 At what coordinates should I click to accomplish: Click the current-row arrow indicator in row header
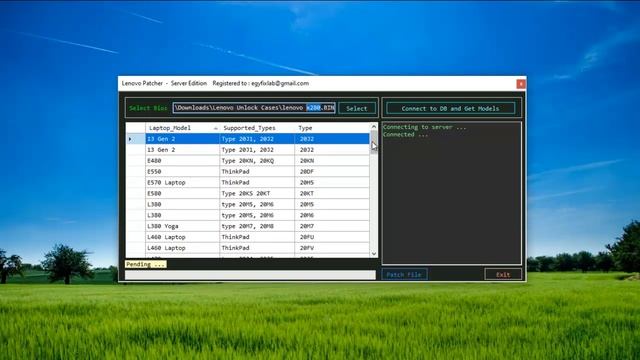131,139
